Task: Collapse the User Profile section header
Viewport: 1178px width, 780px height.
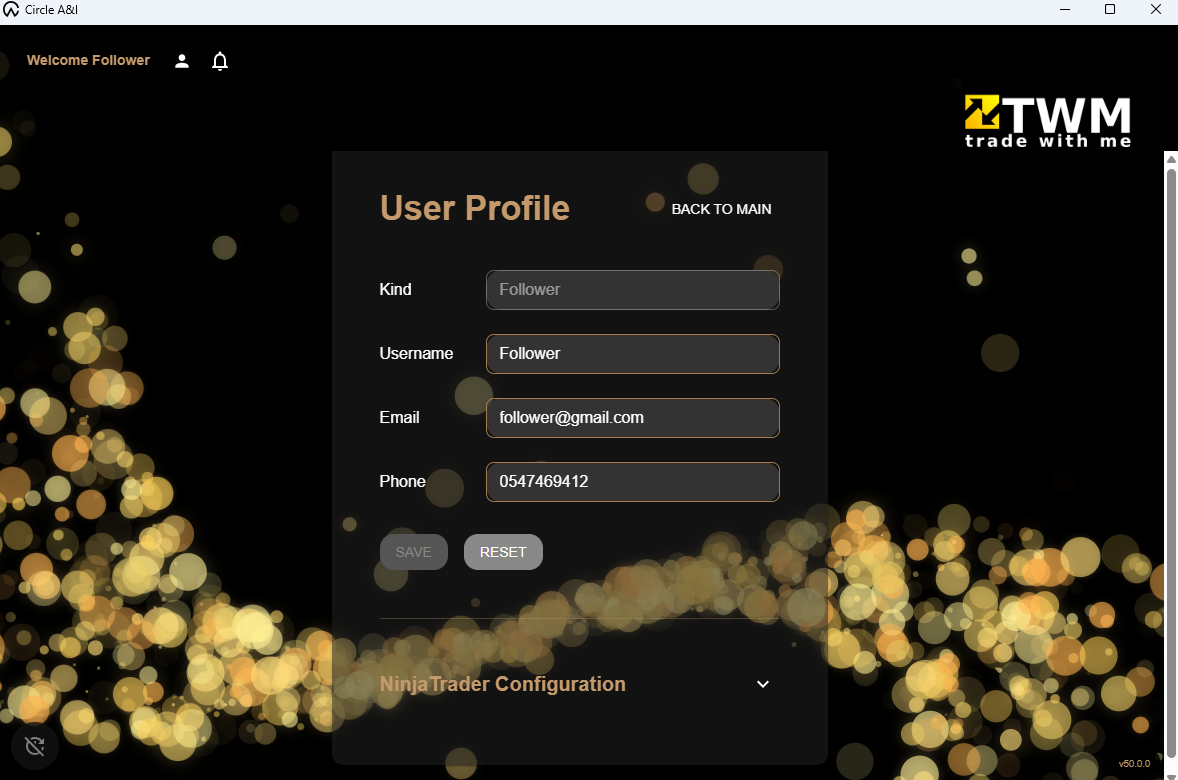Action: click(x=474, y=208)
